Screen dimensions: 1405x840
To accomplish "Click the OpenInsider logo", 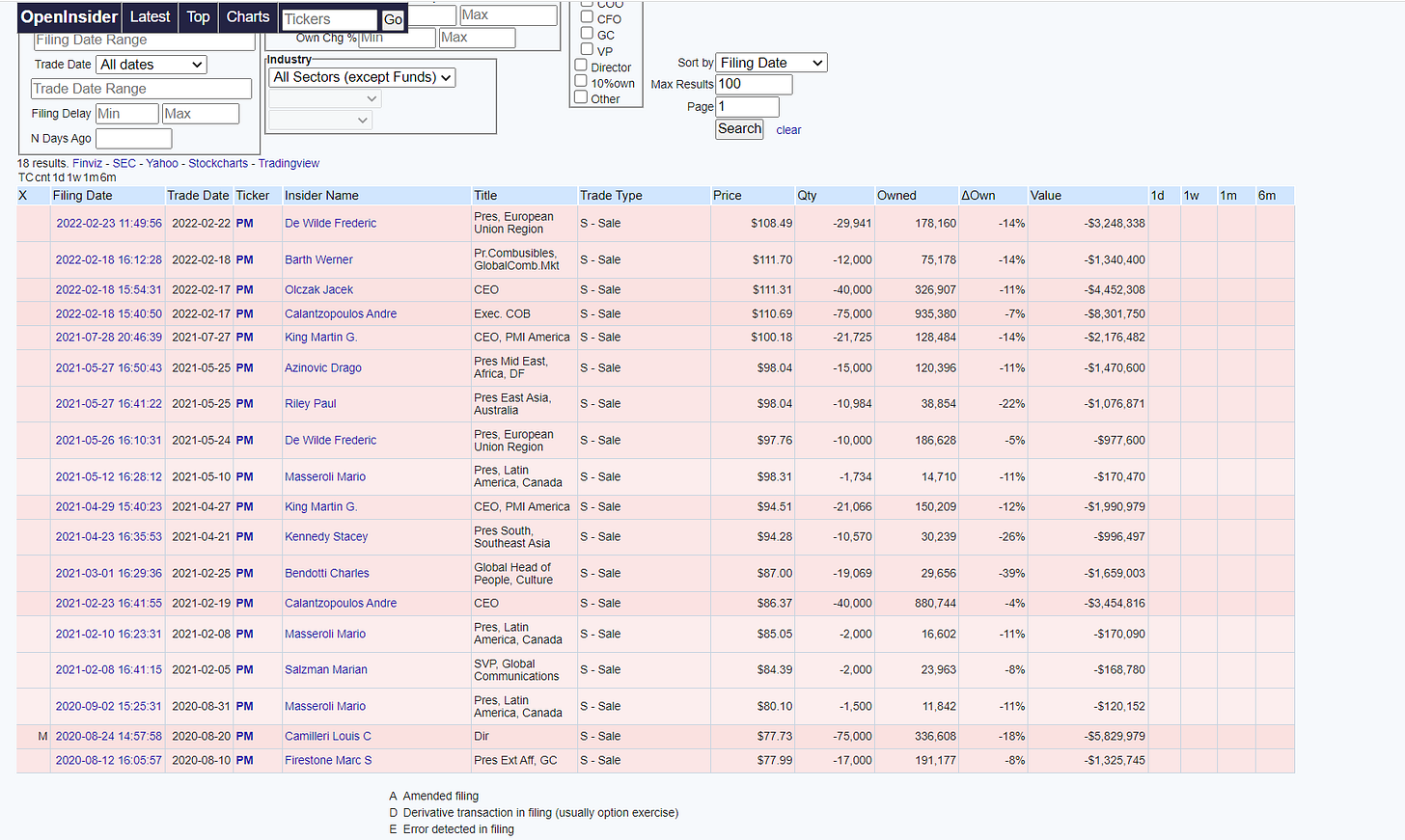I will coord(69,16).
